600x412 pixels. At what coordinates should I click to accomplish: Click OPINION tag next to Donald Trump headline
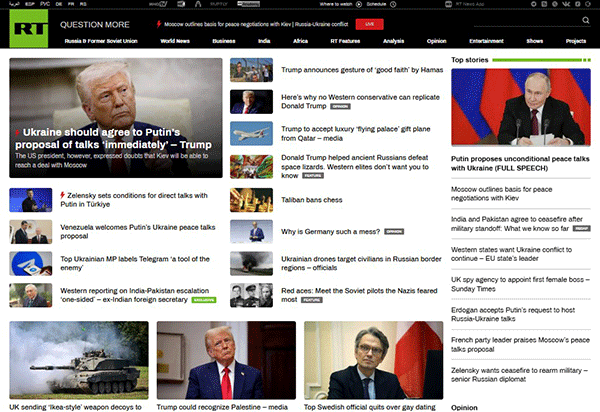340,106
